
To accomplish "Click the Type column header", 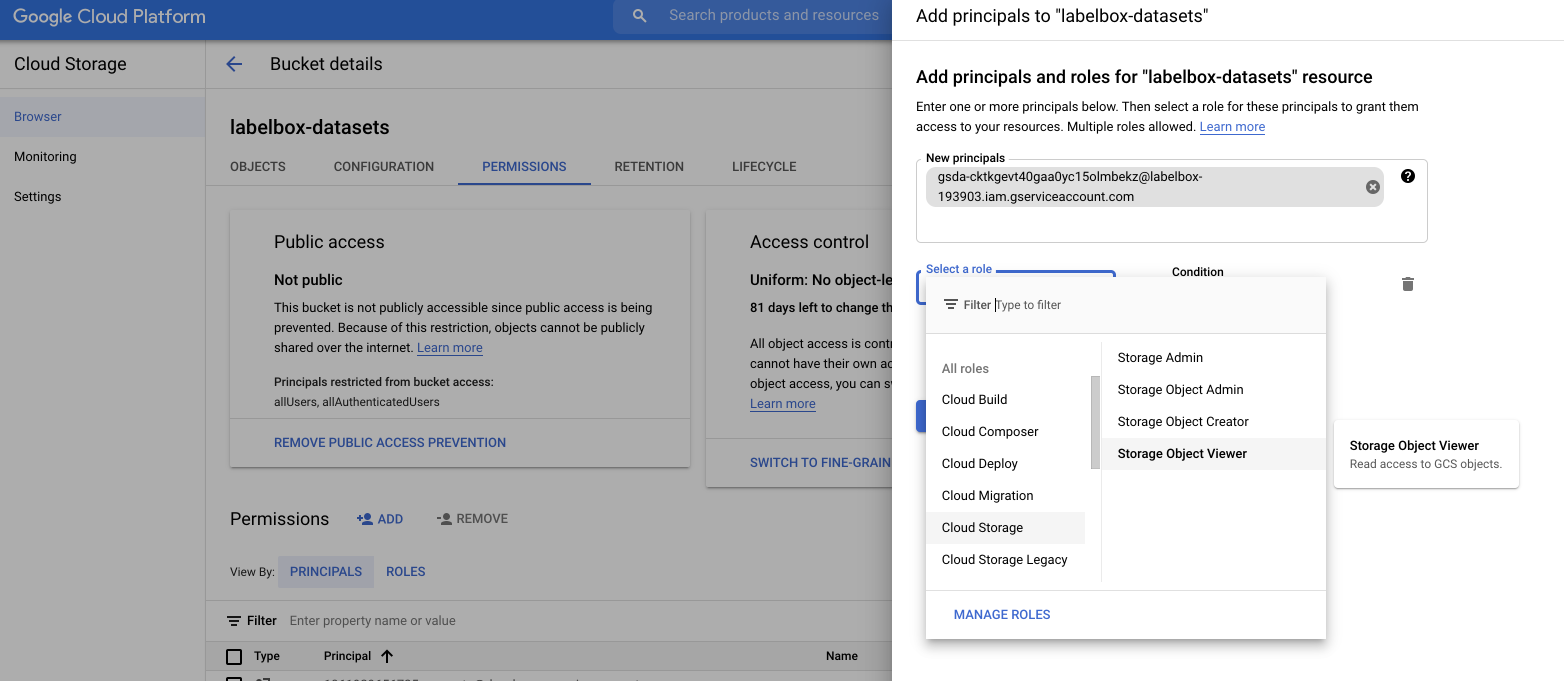I will click(267, 657).
